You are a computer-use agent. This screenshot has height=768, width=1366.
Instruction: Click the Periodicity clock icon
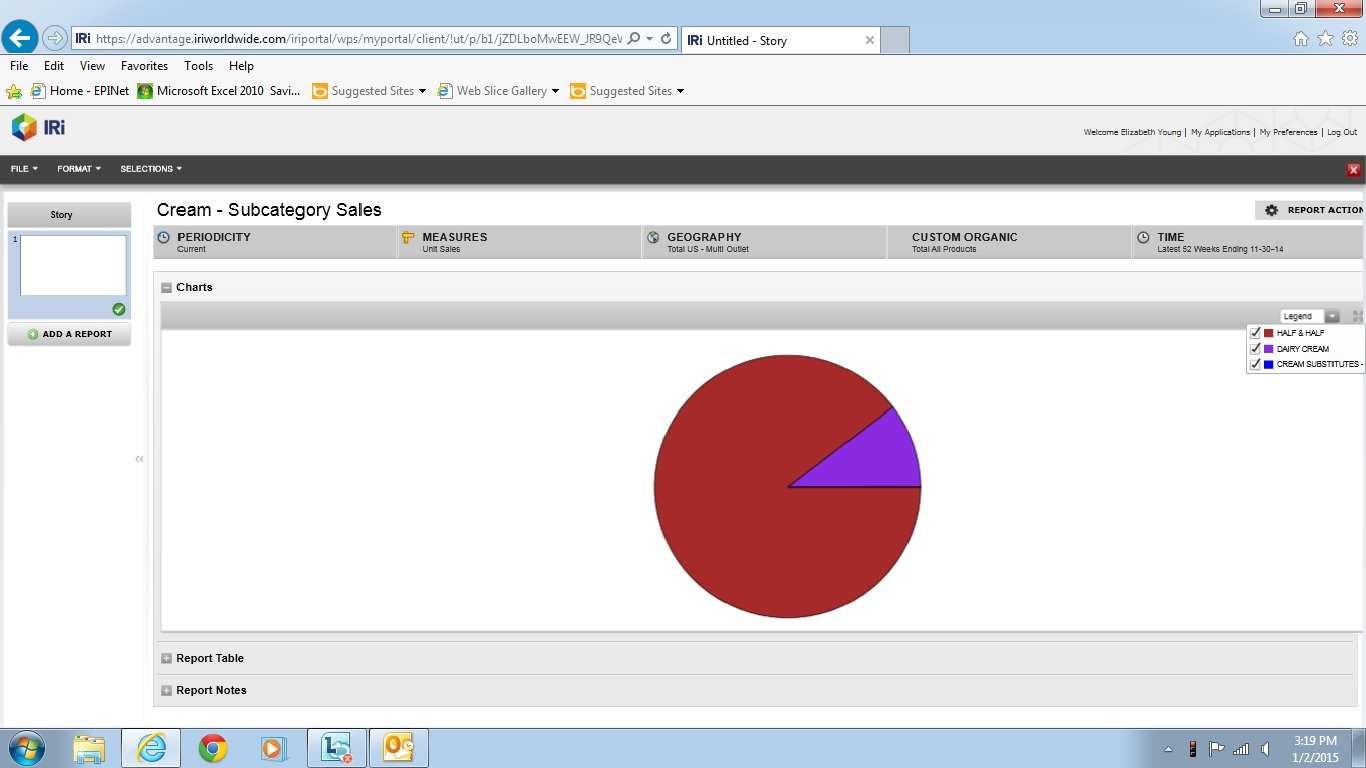tap(164, 238)
